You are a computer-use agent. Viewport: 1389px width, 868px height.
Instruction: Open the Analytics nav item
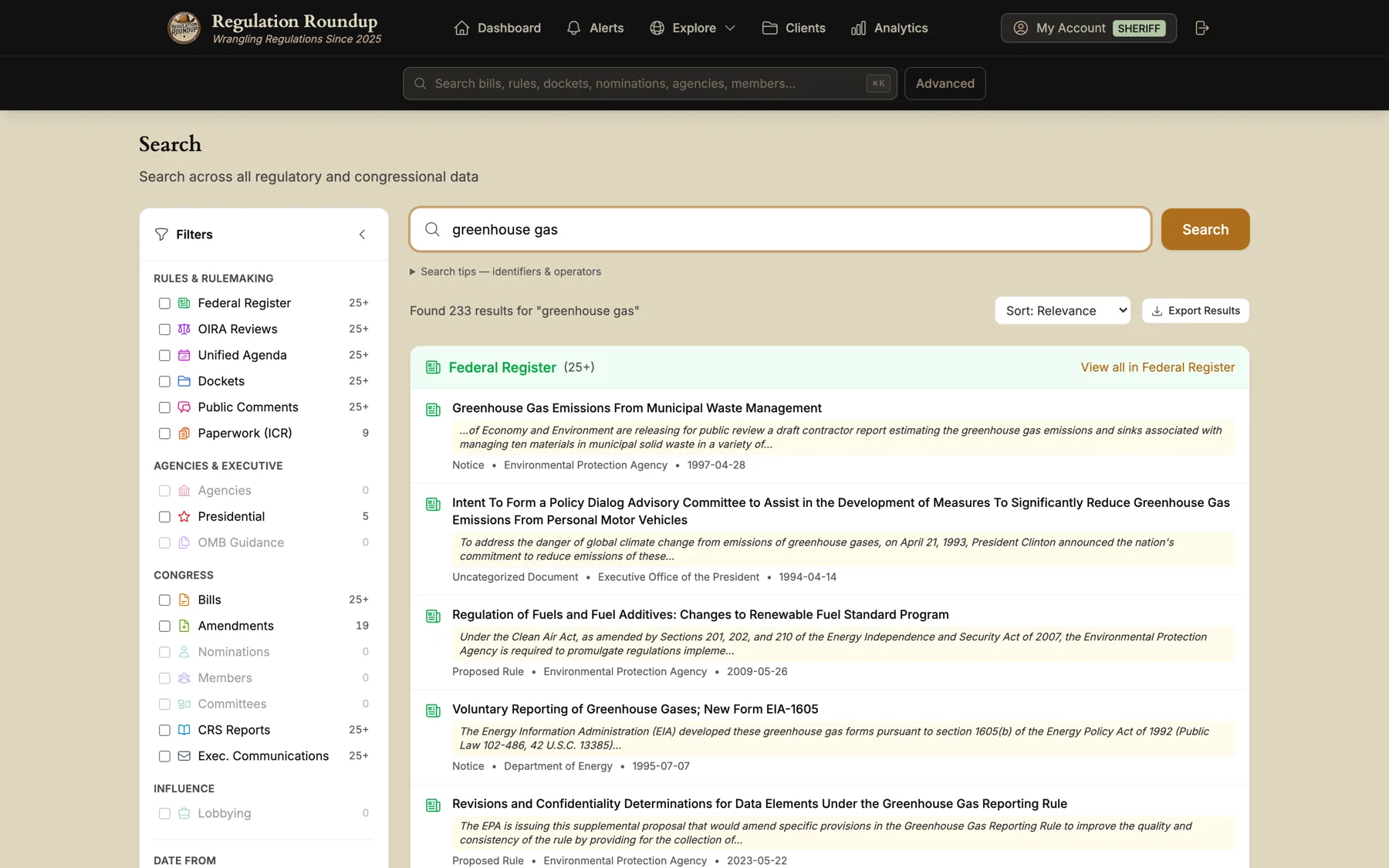pos(890,28)
